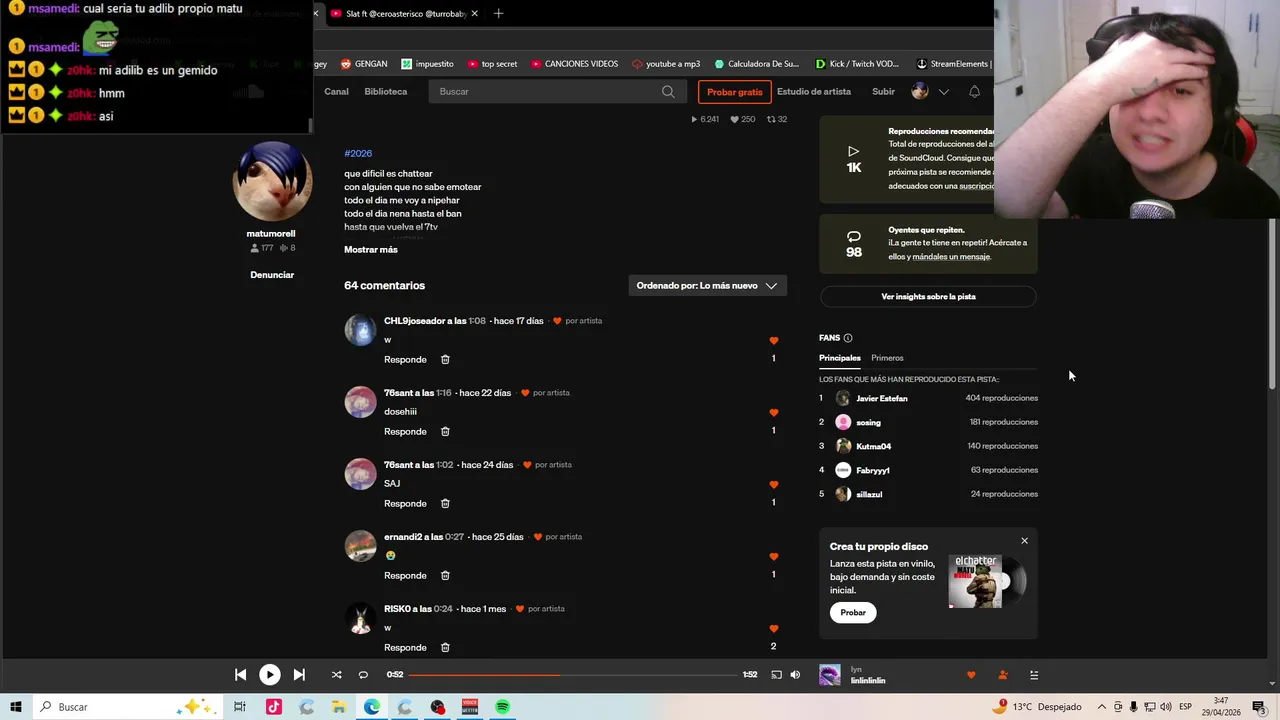Toggle shuffle in the player bar
Viewport: 1280px width, 720px height.
pyautogui.click(x=336, y=675)
